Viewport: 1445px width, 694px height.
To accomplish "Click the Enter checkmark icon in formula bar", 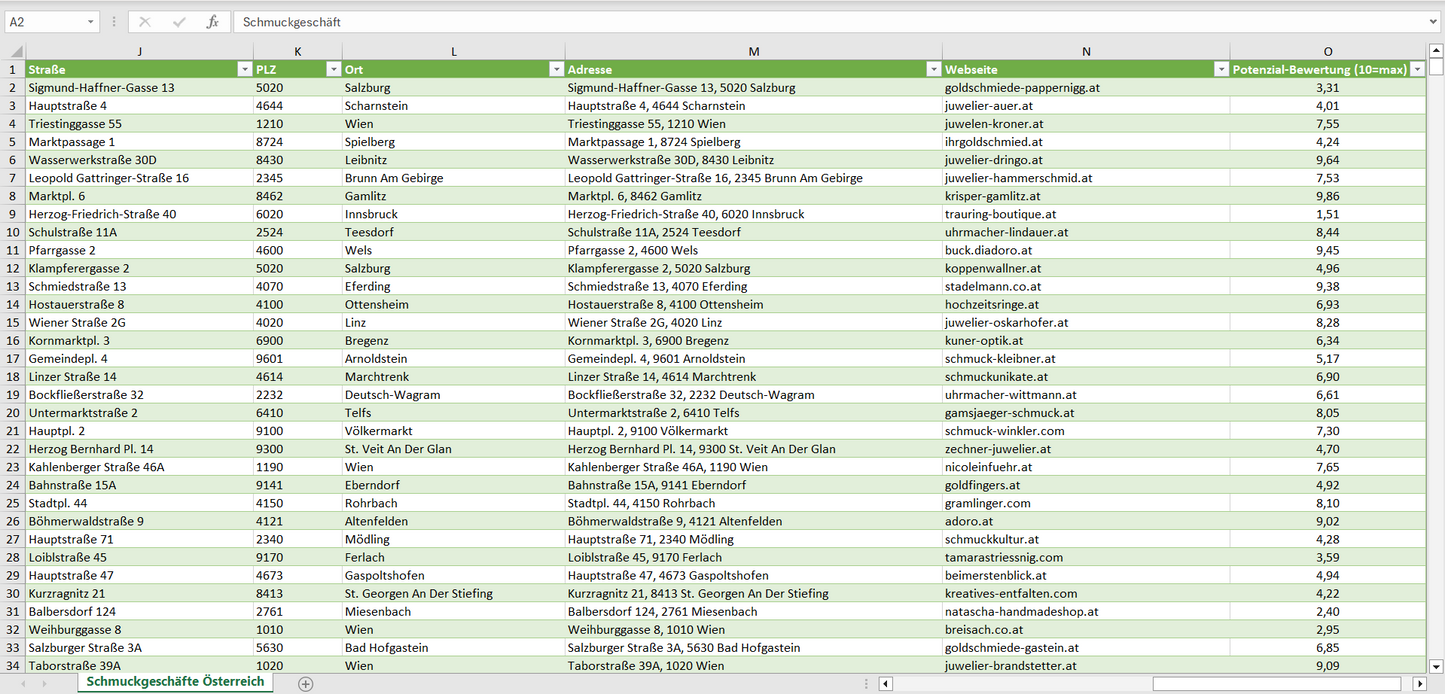I will 179,22.
